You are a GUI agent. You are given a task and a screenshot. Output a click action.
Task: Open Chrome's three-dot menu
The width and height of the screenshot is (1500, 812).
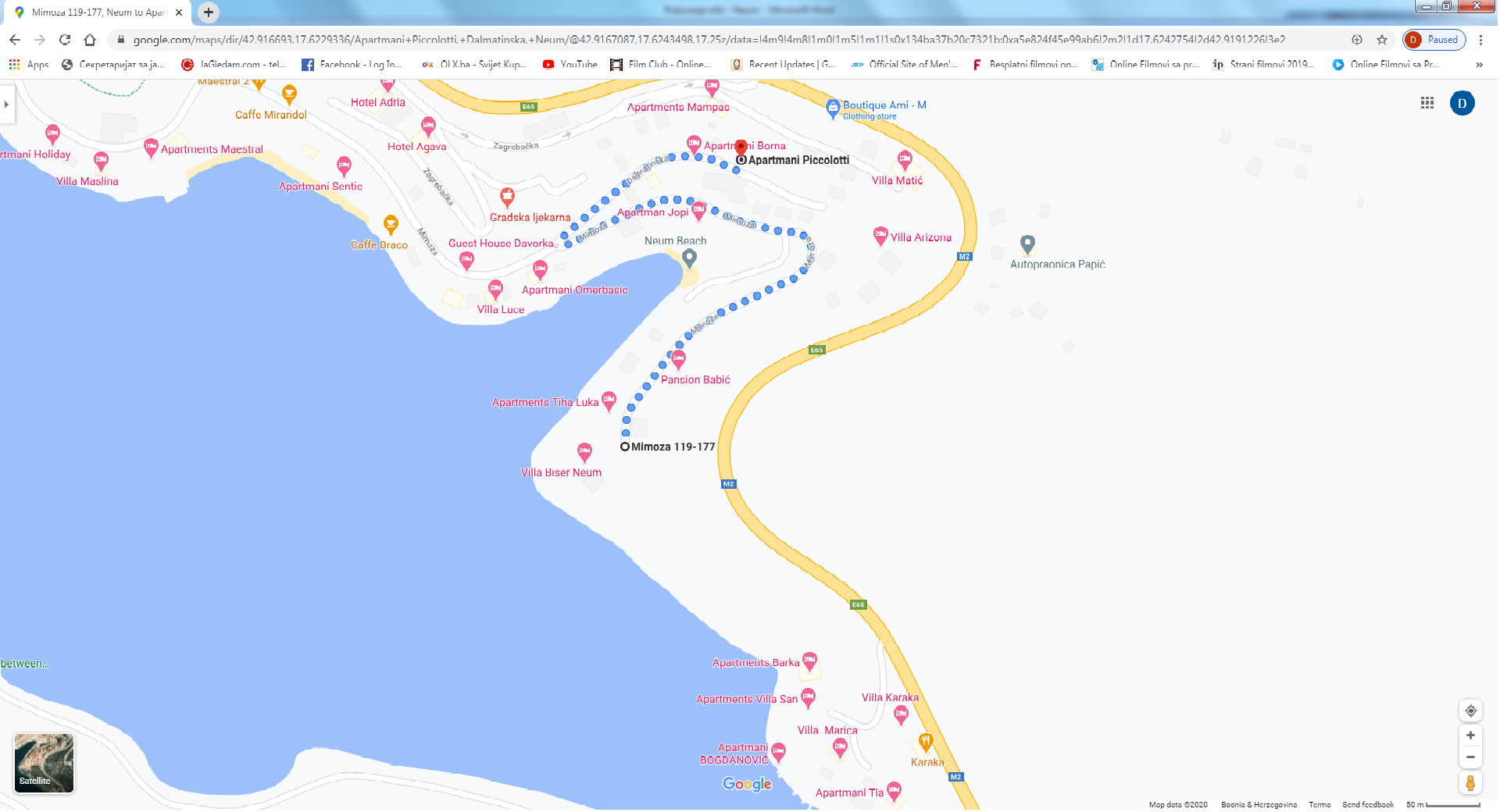[1480, 40]
